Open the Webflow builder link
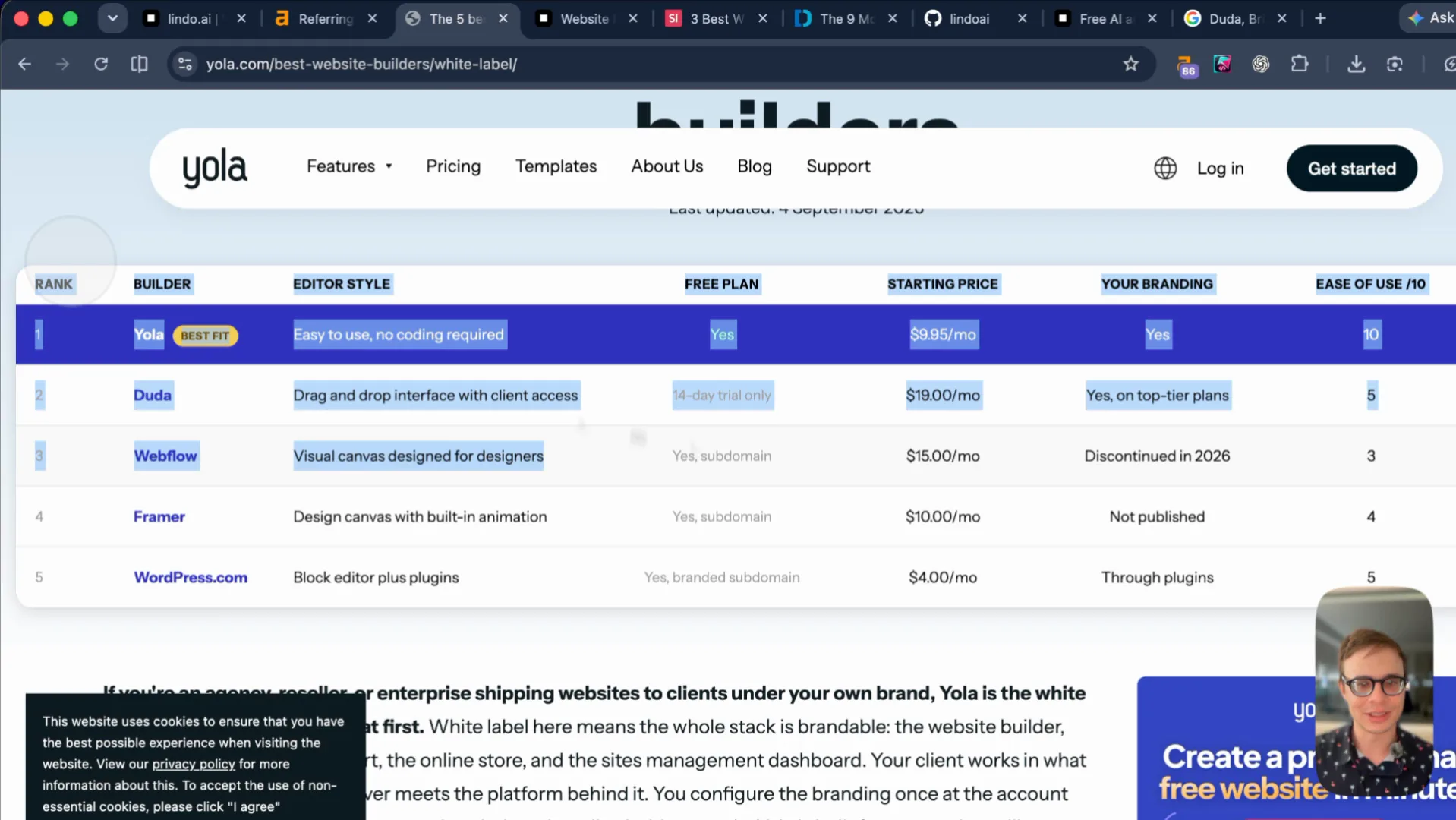 click(165, 456)
